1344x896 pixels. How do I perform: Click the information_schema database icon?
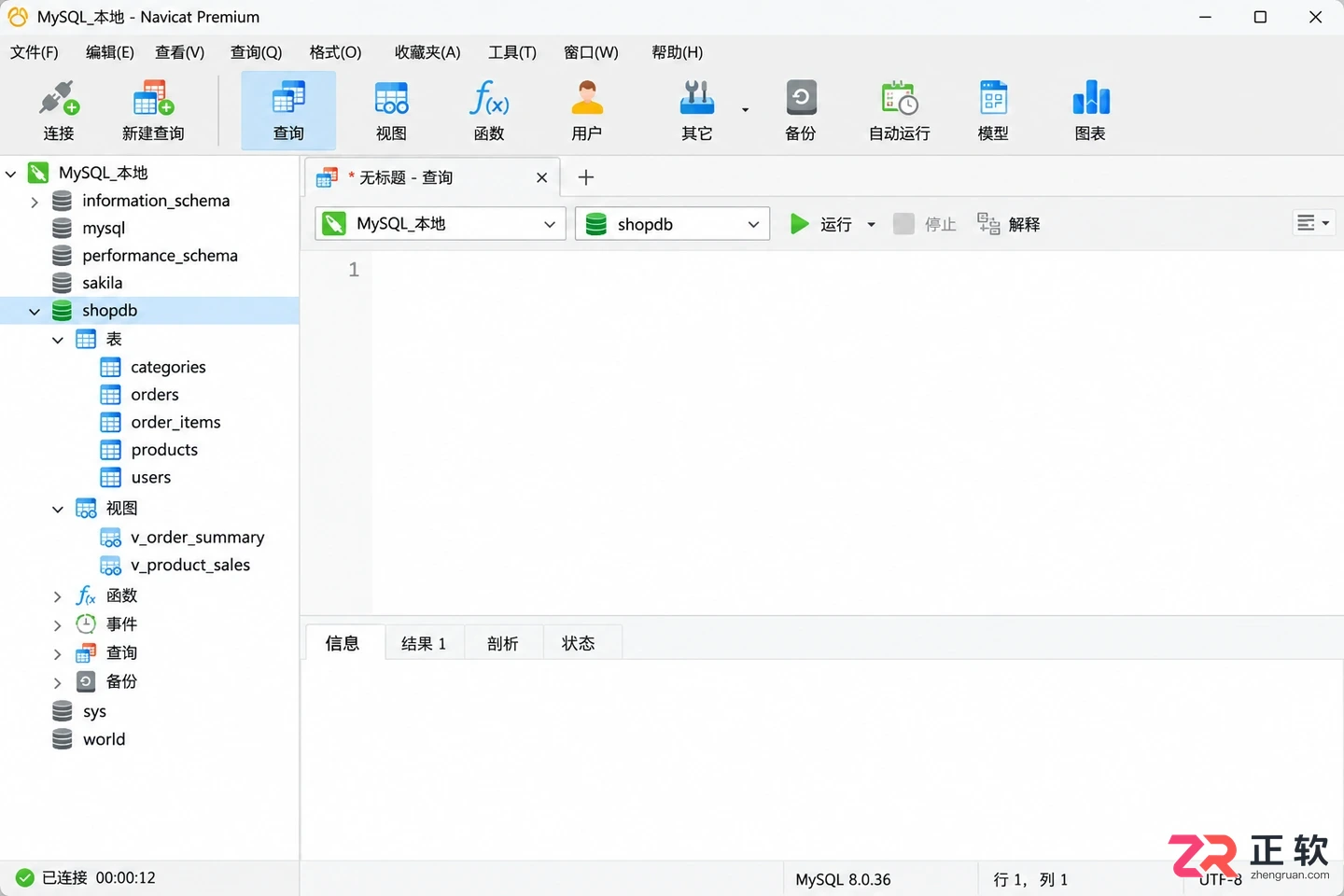coord(62,201)
